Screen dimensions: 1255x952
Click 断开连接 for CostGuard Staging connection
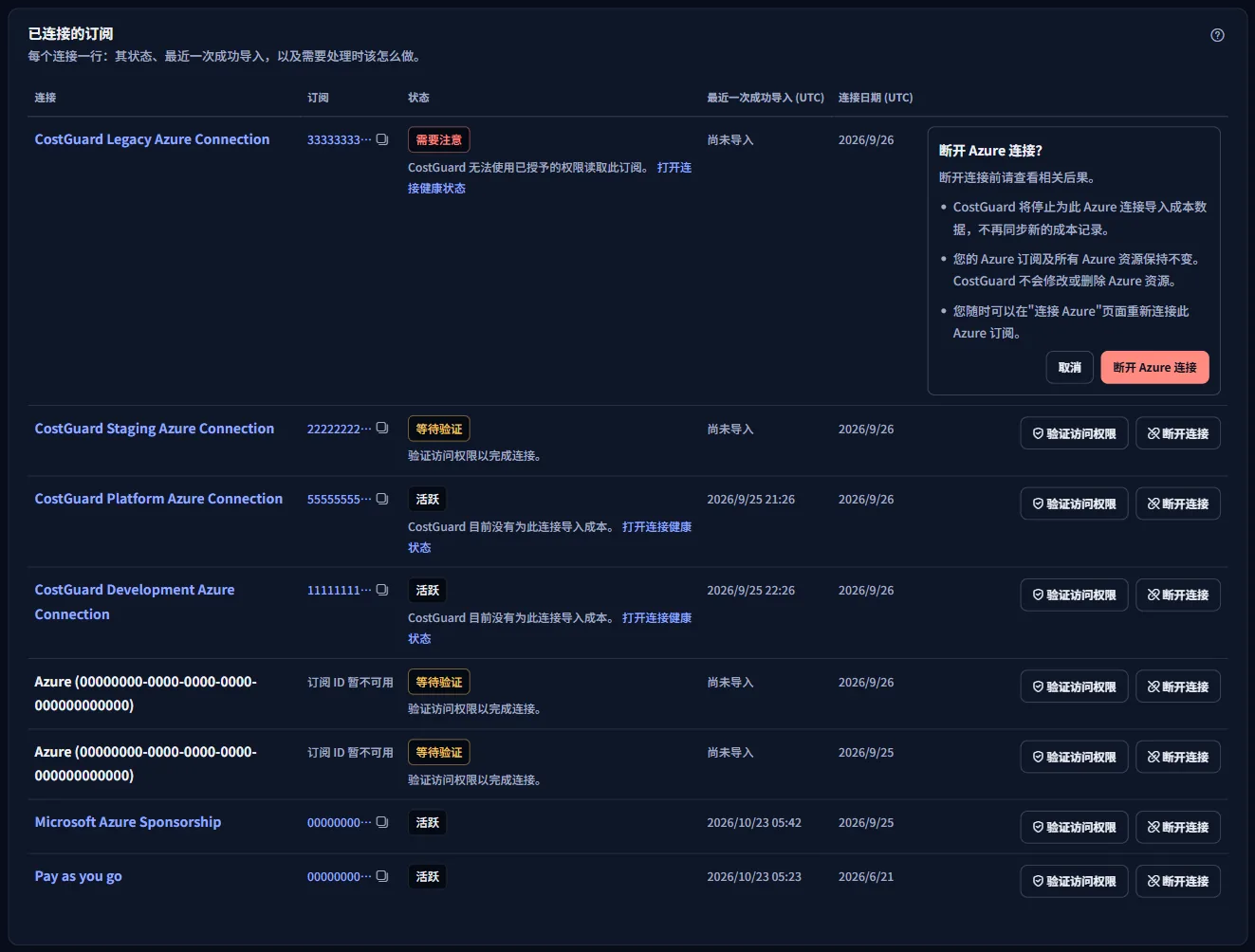click(1178, 433)
